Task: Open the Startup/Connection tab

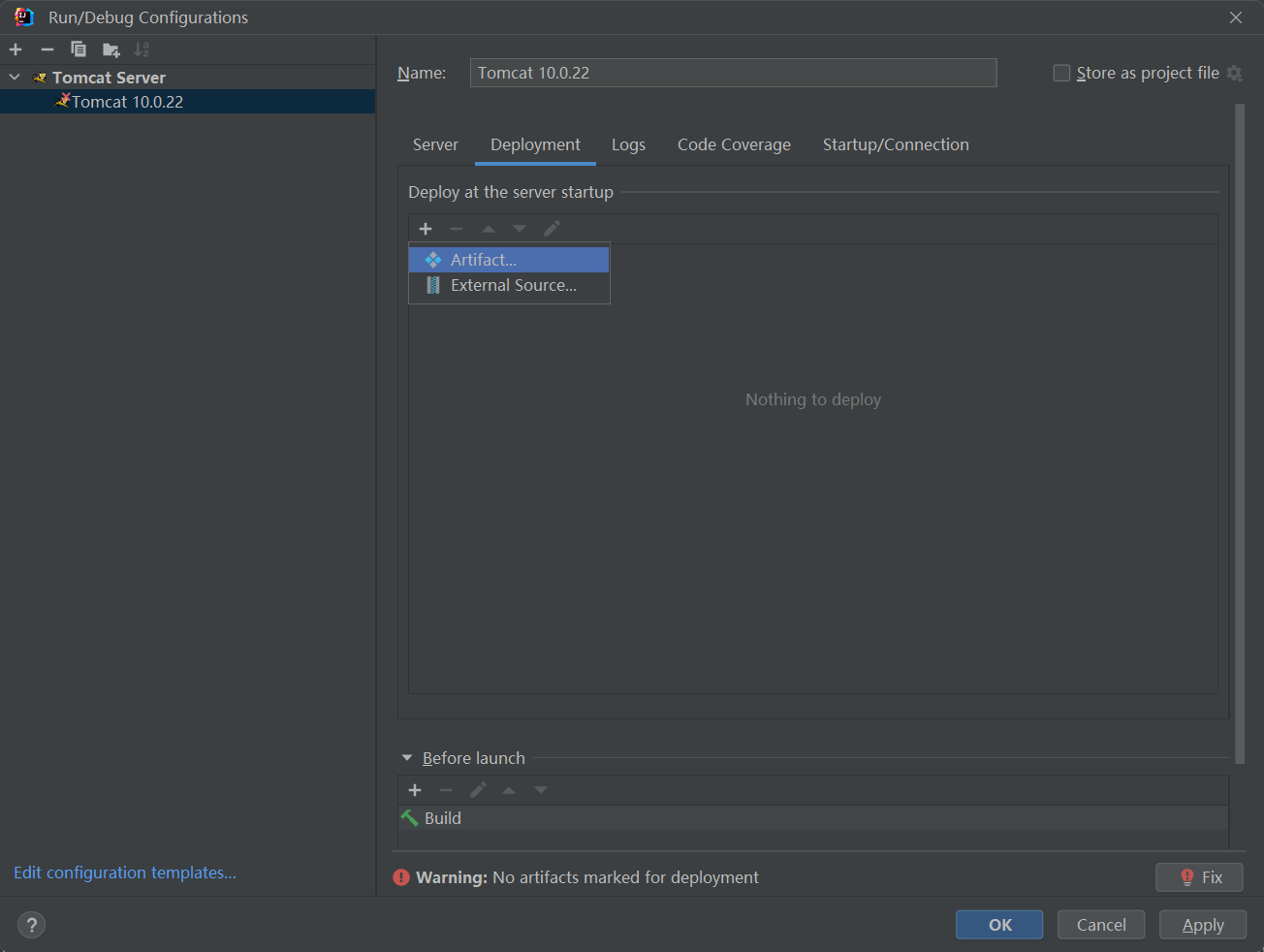Action: tap(896, 144)
